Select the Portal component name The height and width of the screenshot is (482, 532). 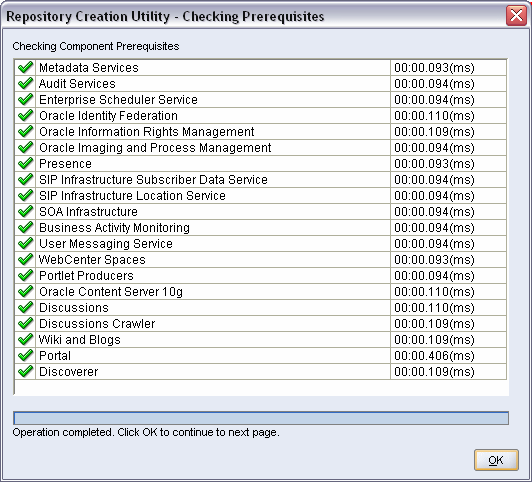pyautogui.click(x=55, y=355)
